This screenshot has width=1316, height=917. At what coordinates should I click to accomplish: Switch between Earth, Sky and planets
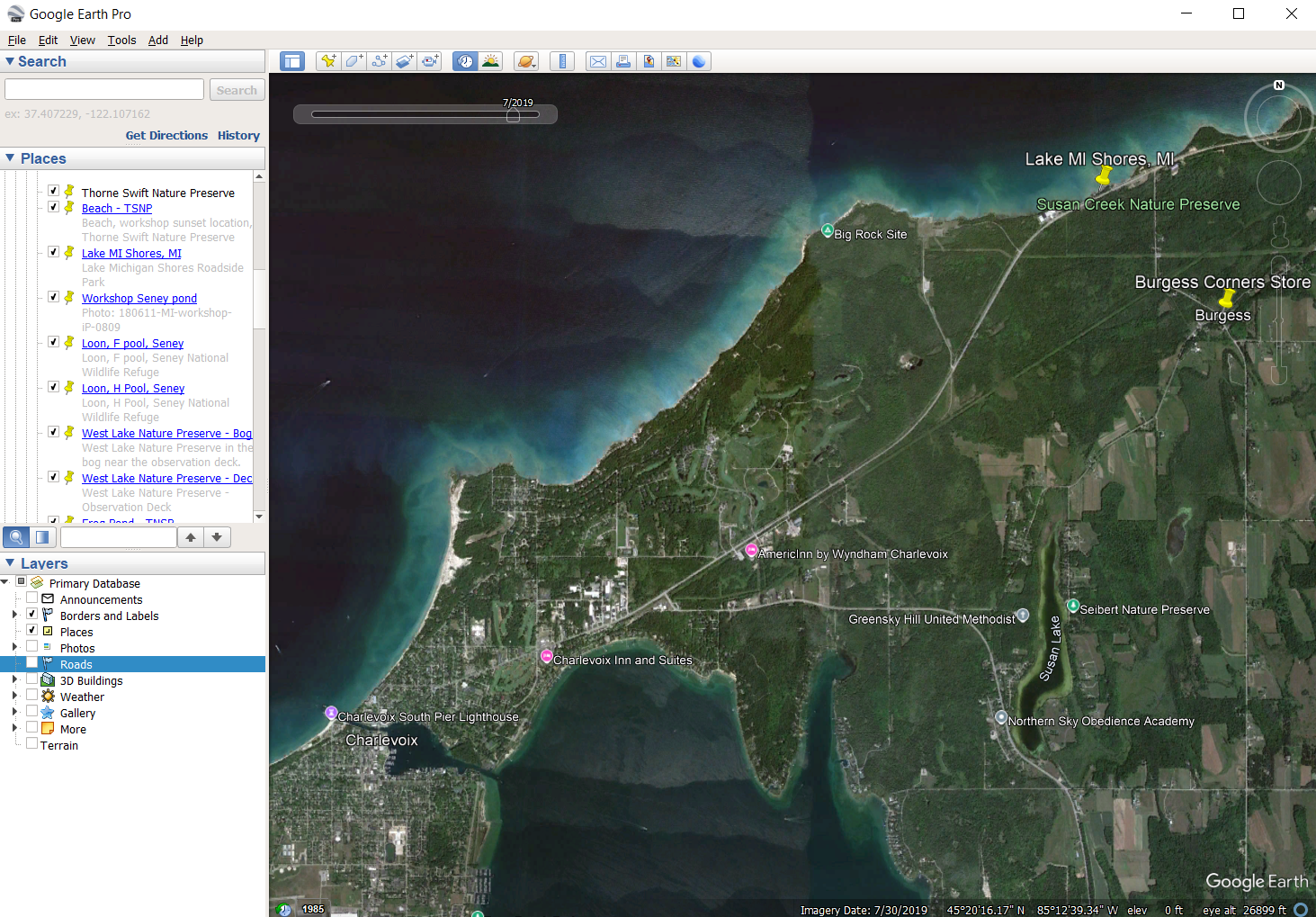click(x=526, y=61)
